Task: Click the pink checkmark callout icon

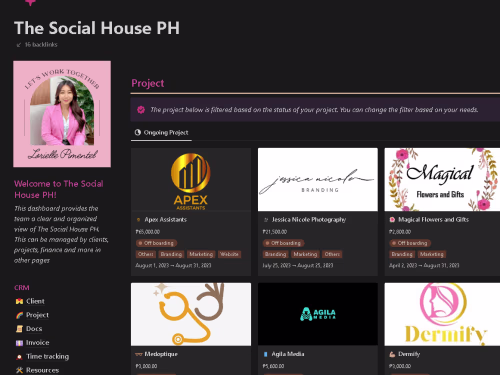Action: 141,110
